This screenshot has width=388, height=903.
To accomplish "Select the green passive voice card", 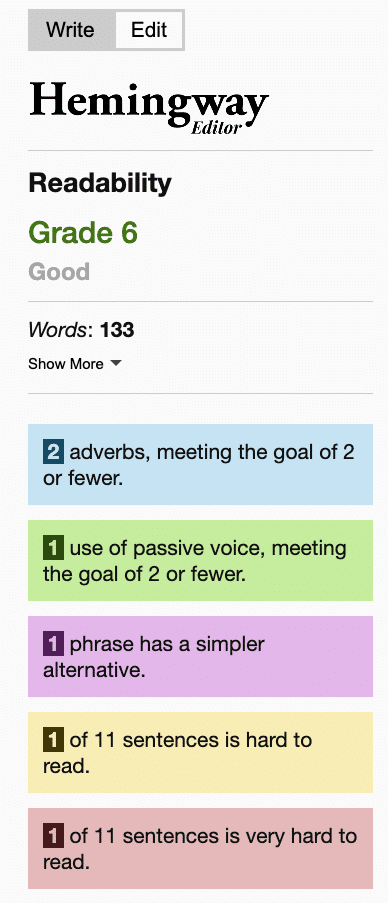I will pyautogui.click(x=200, y=560).
